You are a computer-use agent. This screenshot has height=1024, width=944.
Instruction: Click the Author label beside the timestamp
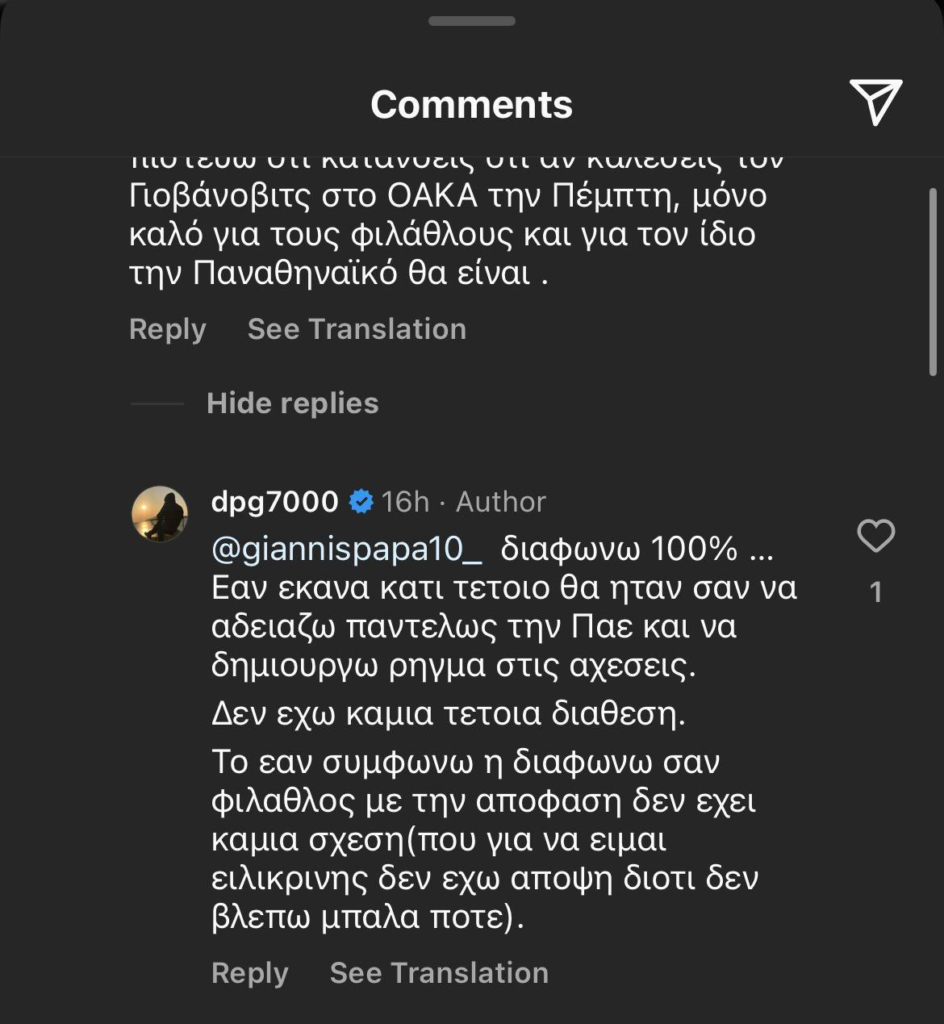click(501, 502)
